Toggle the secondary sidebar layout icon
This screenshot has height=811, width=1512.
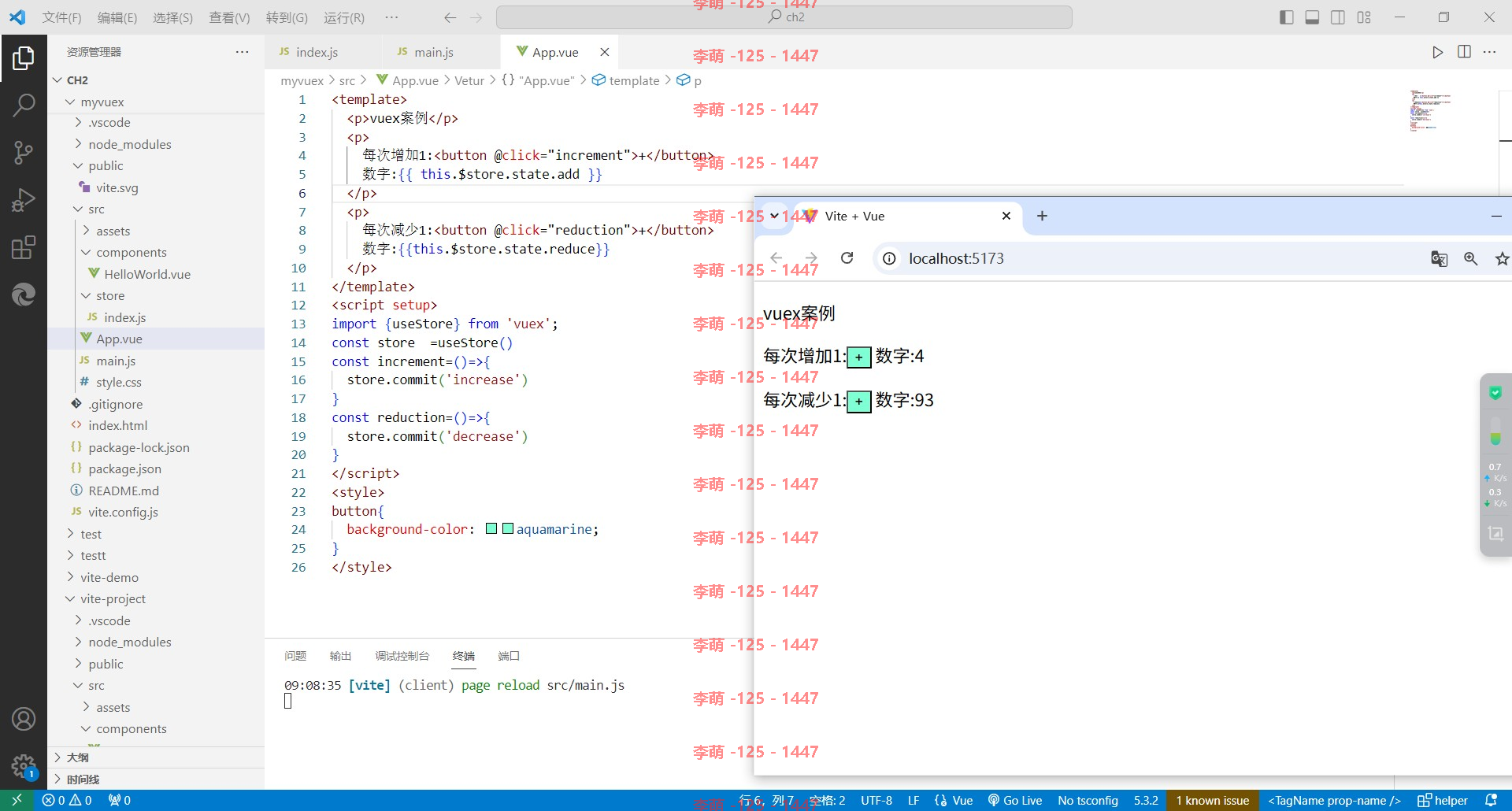click(x=1338, y=17)
